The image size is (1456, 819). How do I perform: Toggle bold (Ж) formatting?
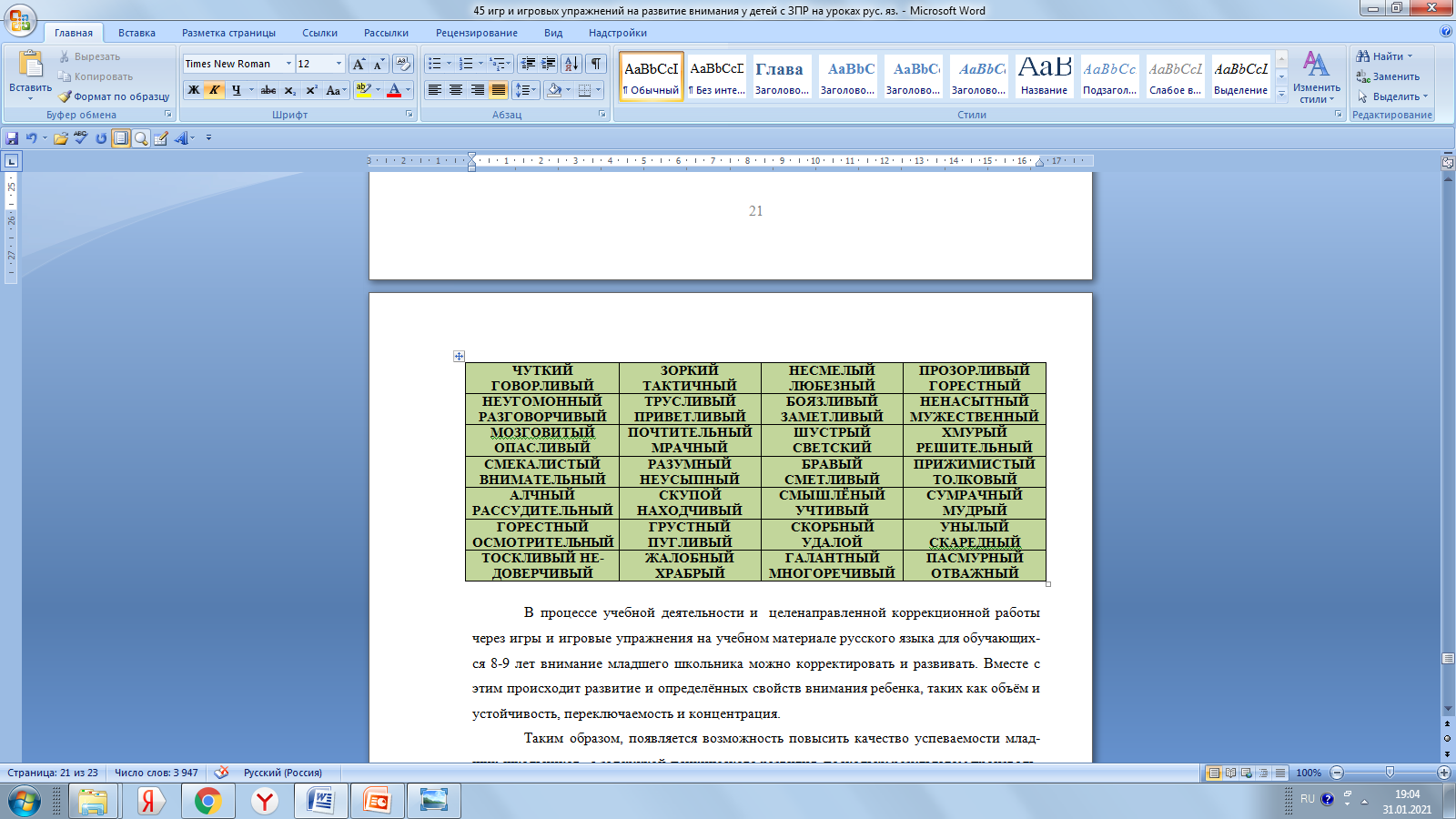pyautogui.click(x=194, y=90)
